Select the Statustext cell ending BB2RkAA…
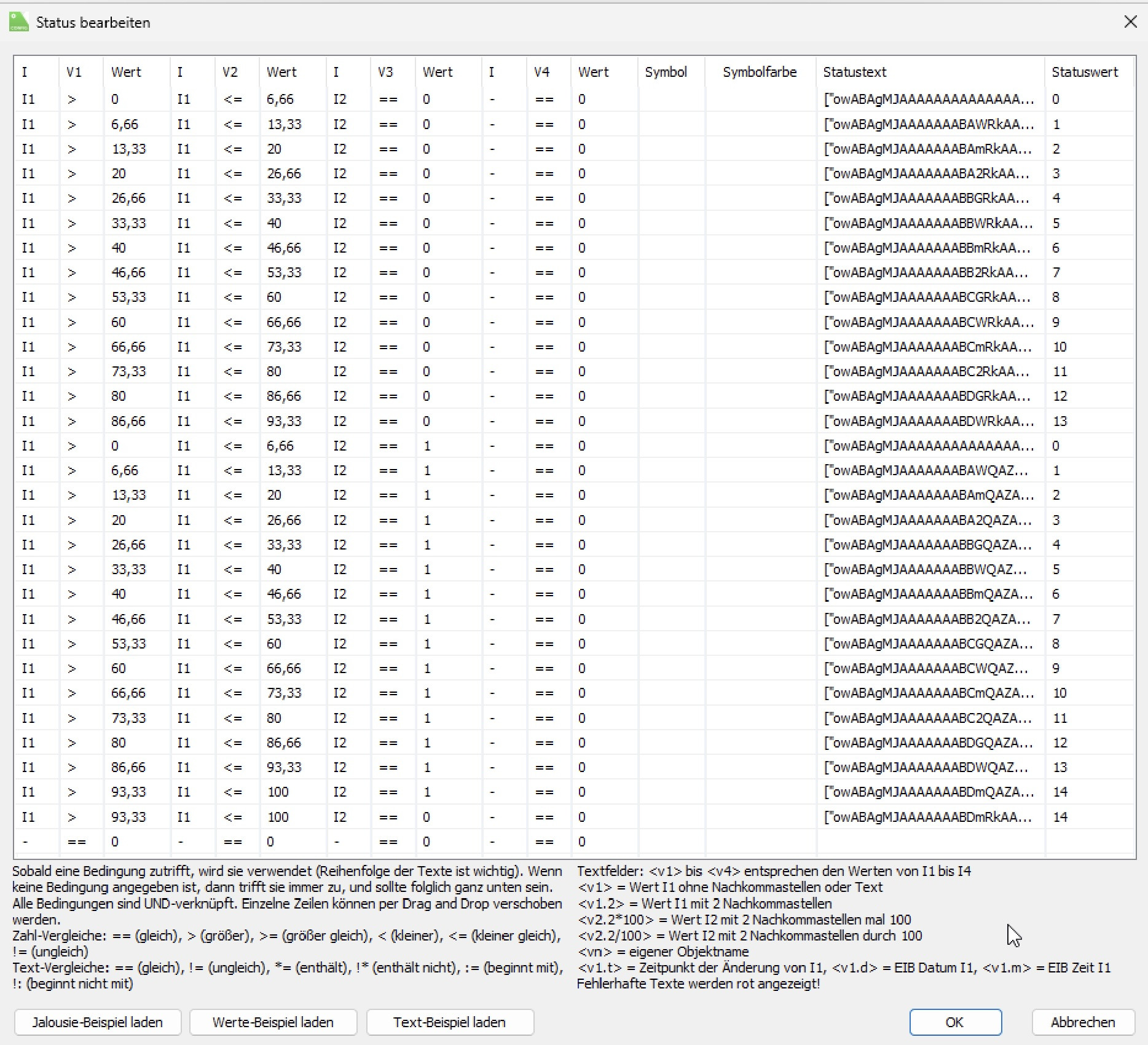 click(x=930, y=272)
